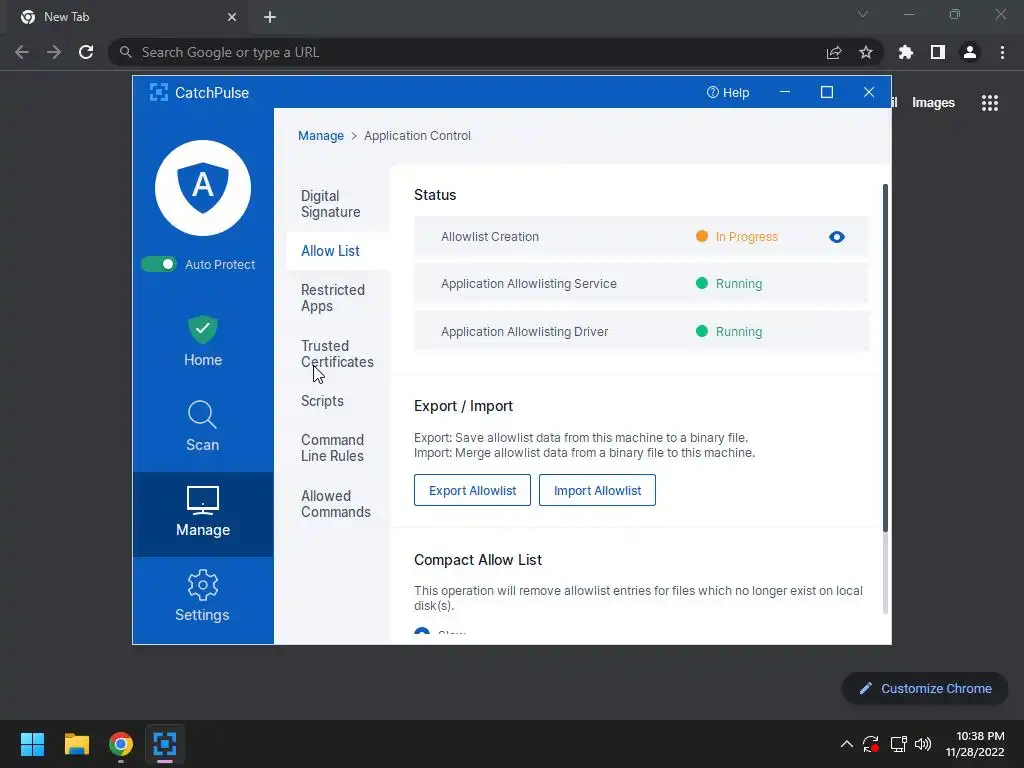Viewport: 1024px width, 768px height.
Task: Click the Customize Chrome button
Action: pos(925,688)
